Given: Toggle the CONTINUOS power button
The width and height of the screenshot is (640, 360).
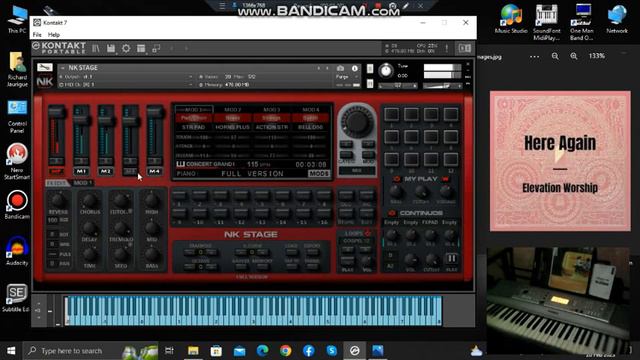Looking at the screenshot, I should tap(392, 213).
